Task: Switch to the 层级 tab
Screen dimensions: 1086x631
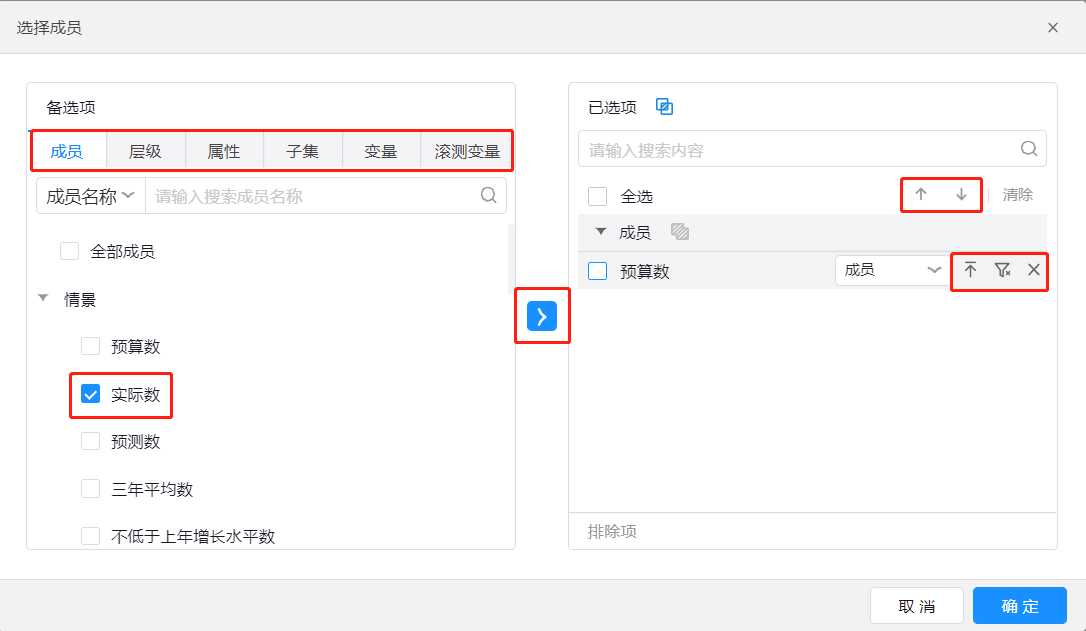Action: click(x=145, y=152)
